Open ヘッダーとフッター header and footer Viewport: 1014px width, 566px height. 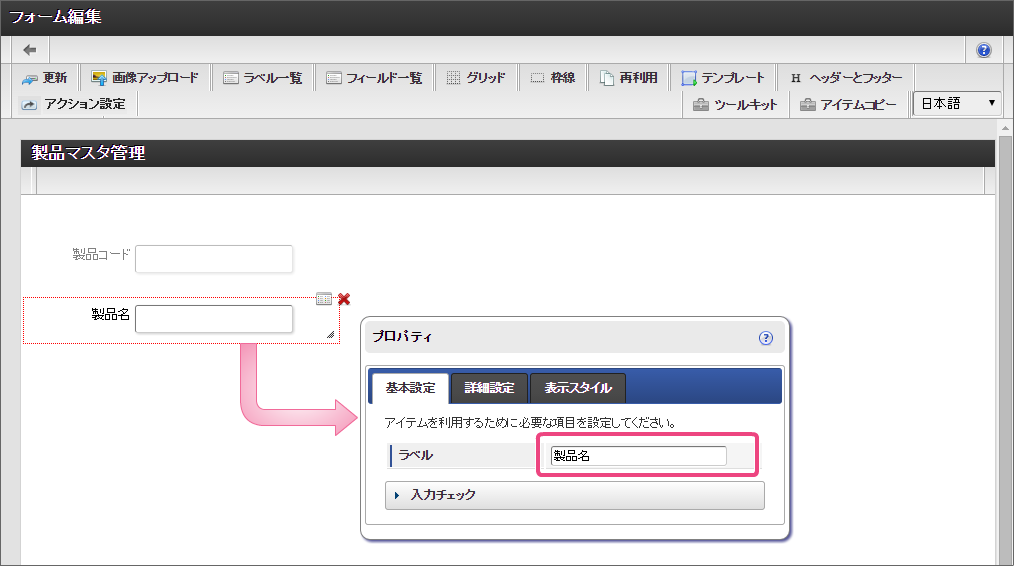click(846, 78)
